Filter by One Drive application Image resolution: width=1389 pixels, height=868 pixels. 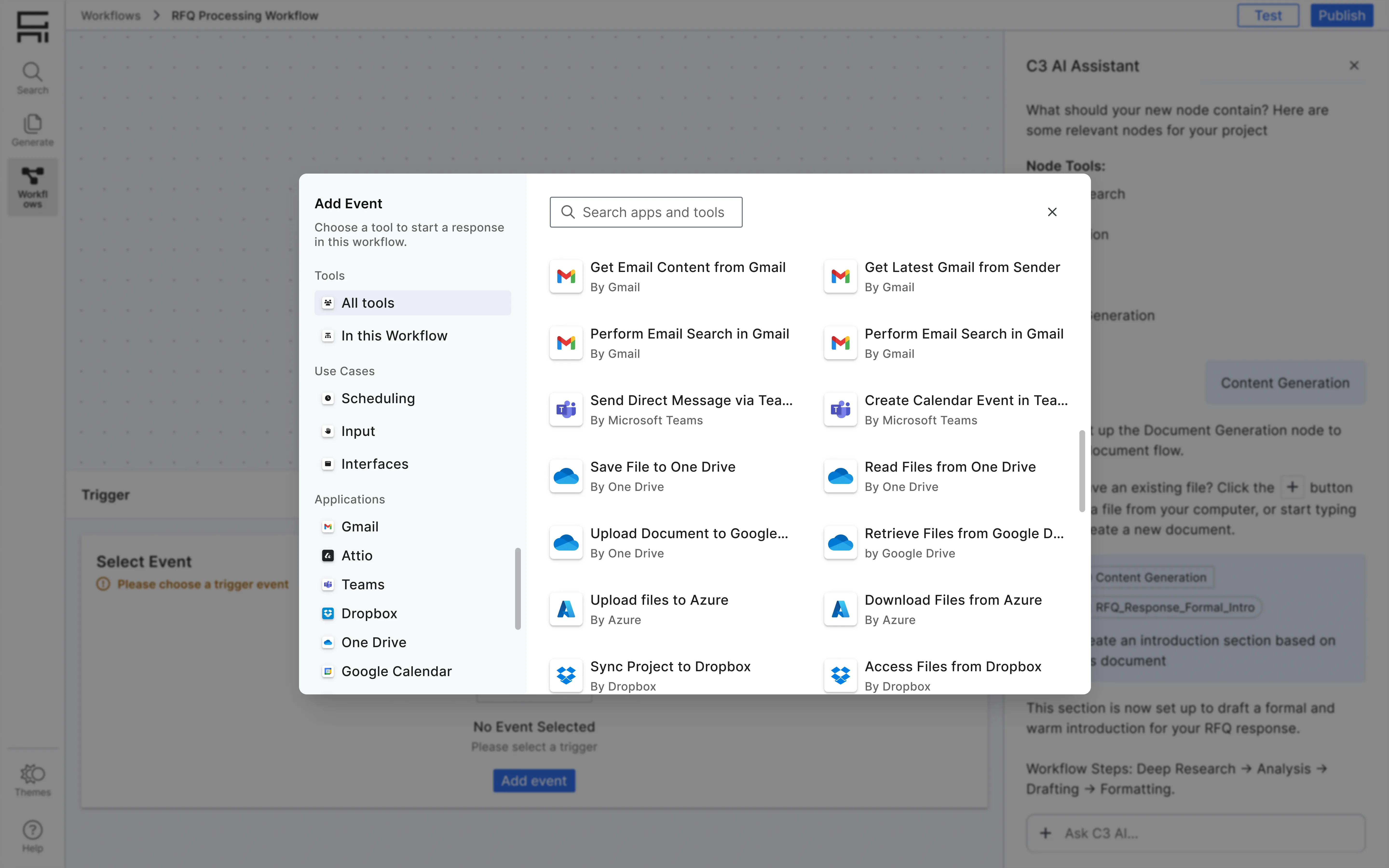[x=412, y=642]
